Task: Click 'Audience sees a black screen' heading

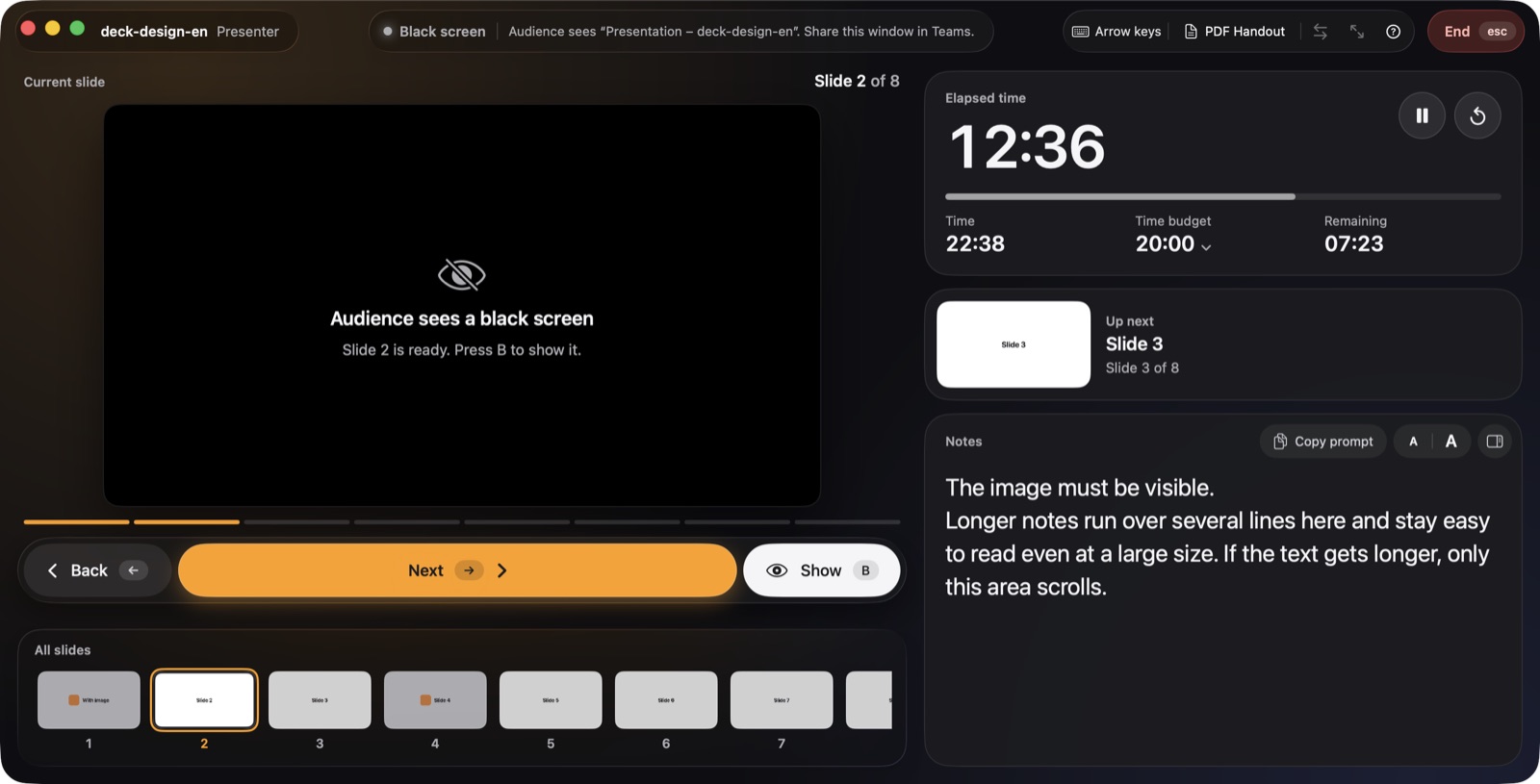Action: 462,318
